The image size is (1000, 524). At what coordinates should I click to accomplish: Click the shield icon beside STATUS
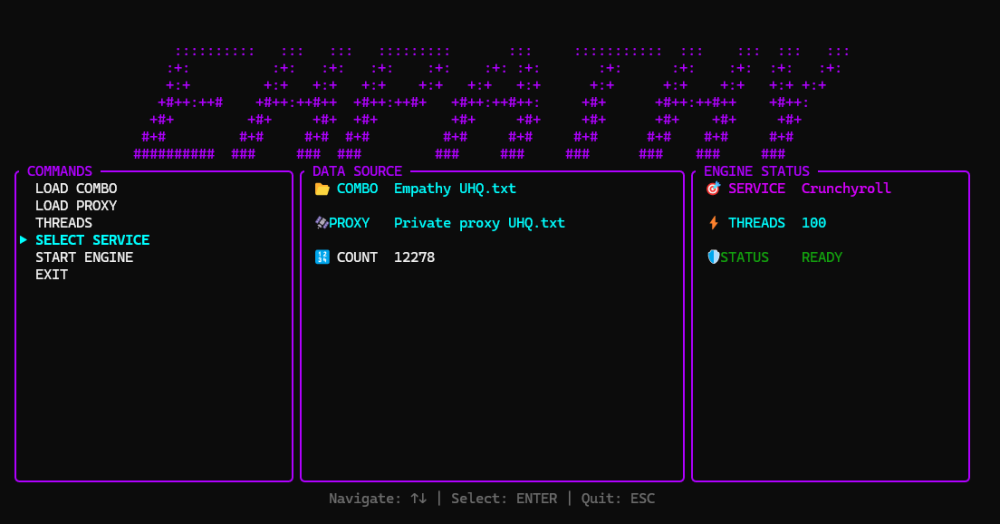[x=714, y=257]
